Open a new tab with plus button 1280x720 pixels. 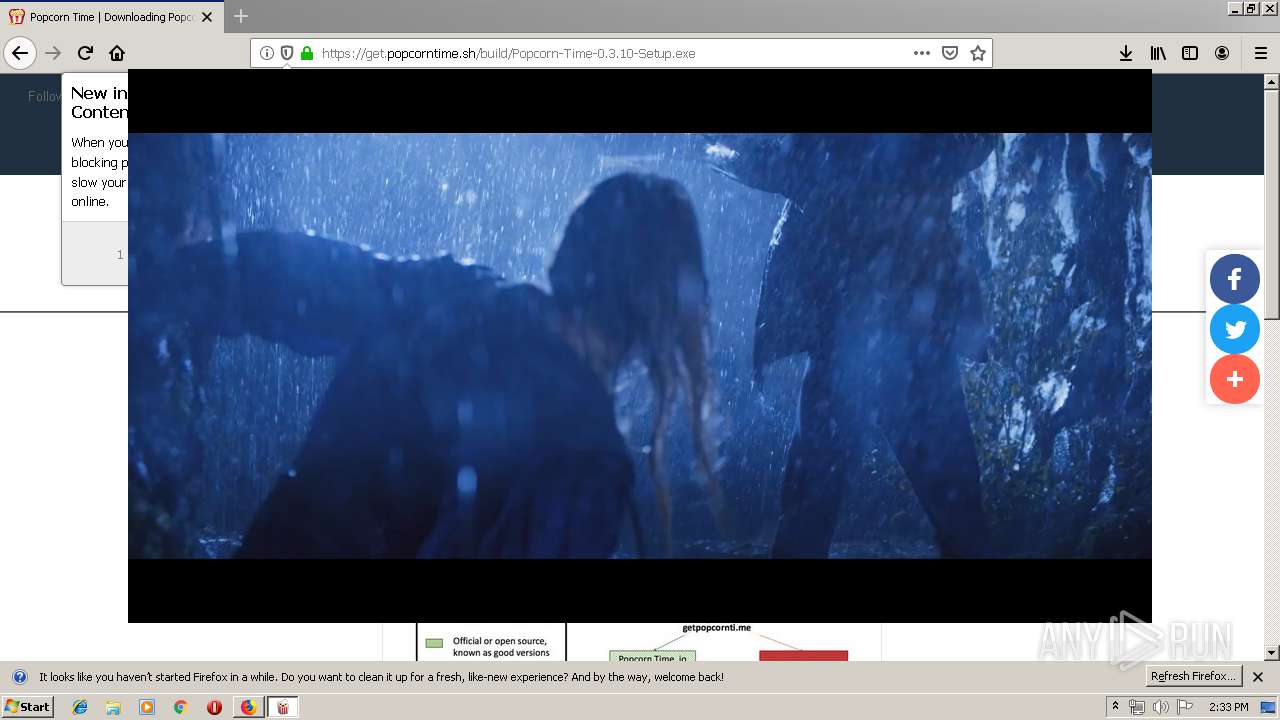(241, 16)
